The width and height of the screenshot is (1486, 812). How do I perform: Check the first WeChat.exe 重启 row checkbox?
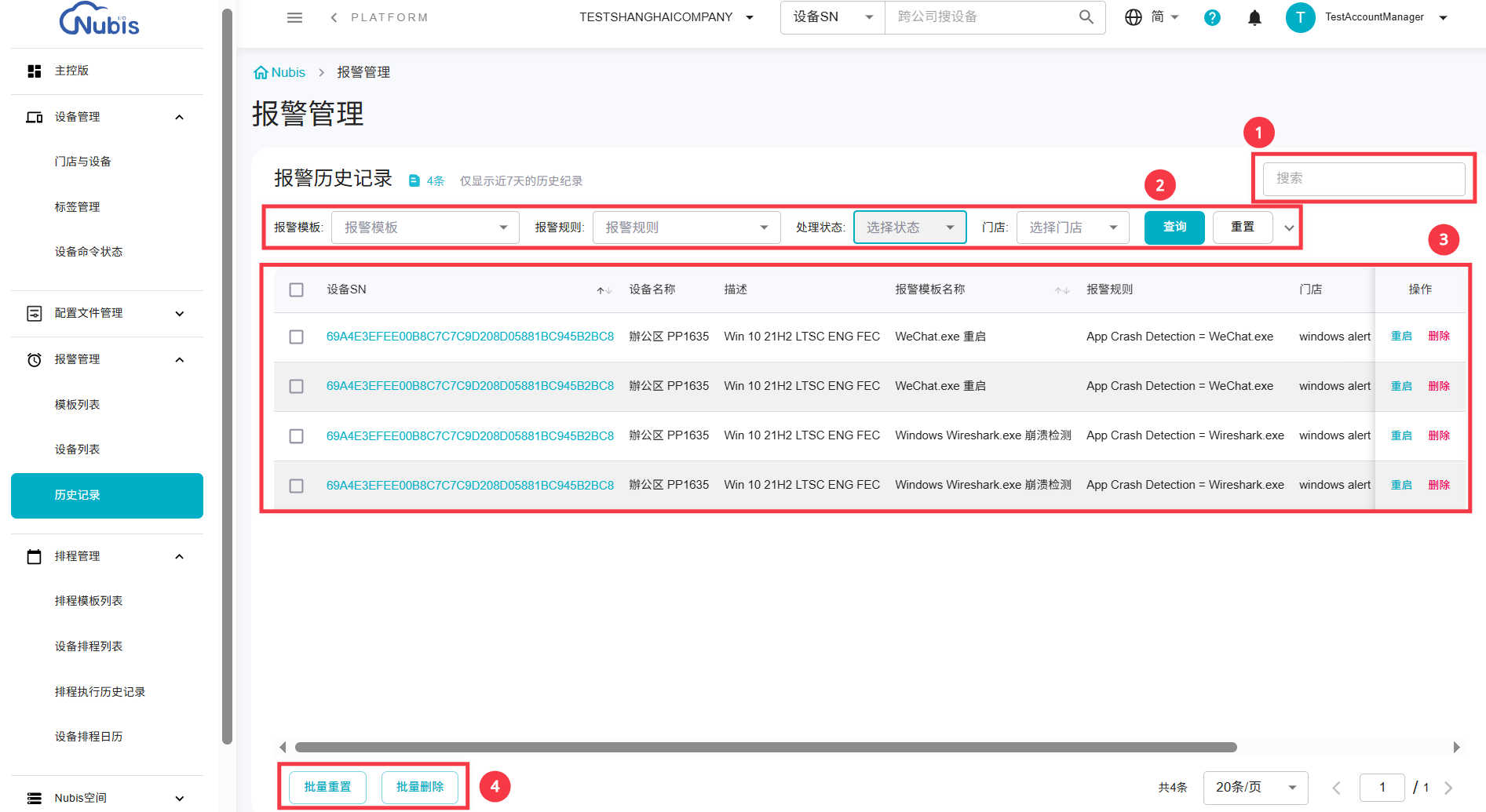(297, 337)
